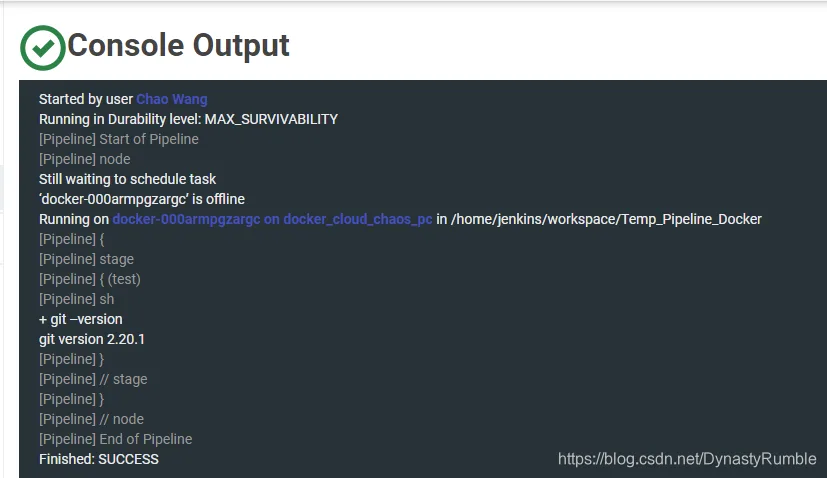Viewport: 827px width, 478px height.
Task: Click the git version 2.20.1 output line
Action: [92, 339]
